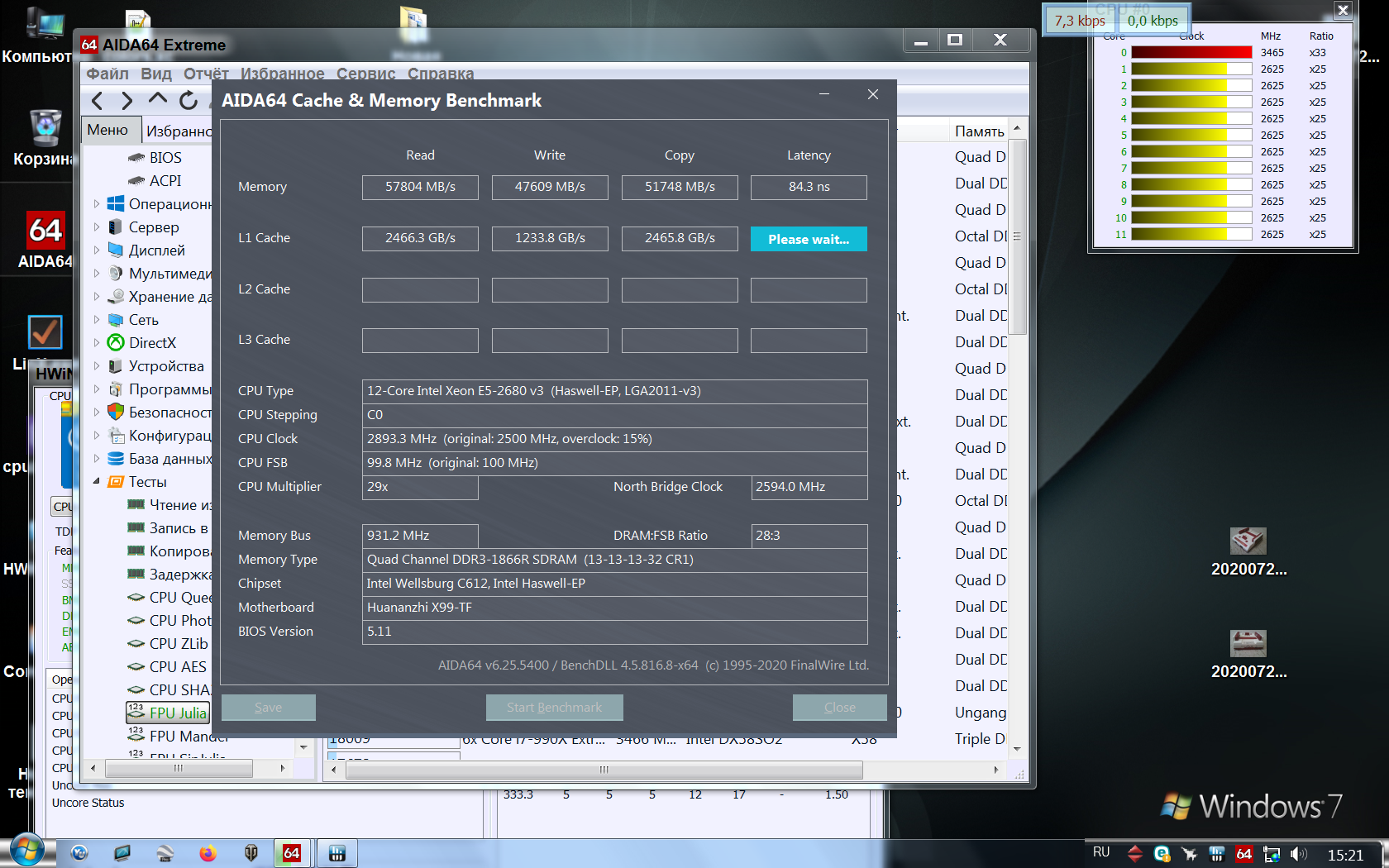Click the Memory Read value 57804 MB/s

click(x=420, y=188)
